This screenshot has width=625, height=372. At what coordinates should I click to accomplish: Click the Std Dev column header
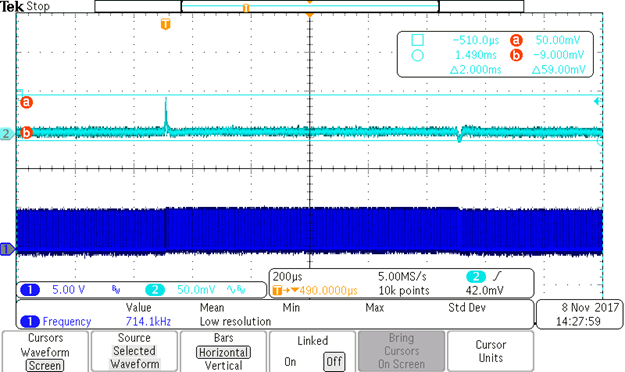tap(467, 307)
